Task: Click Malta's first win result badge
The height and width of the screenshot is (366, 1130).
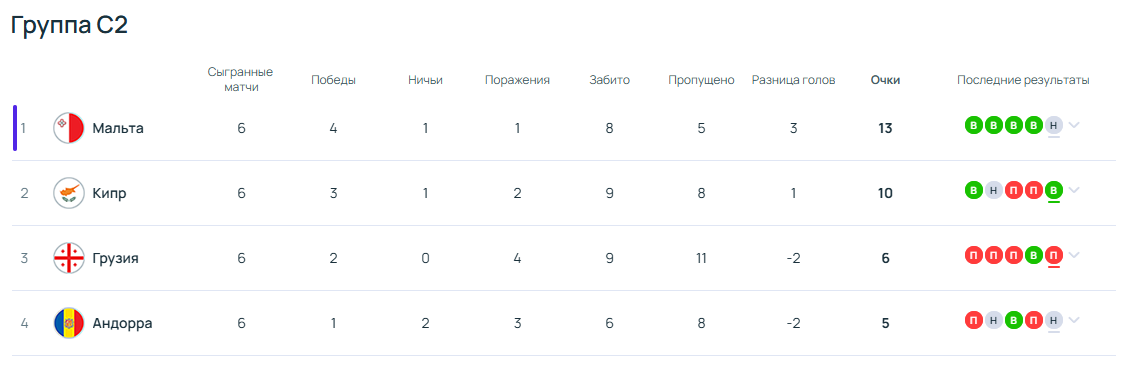Action: [973, 125]
